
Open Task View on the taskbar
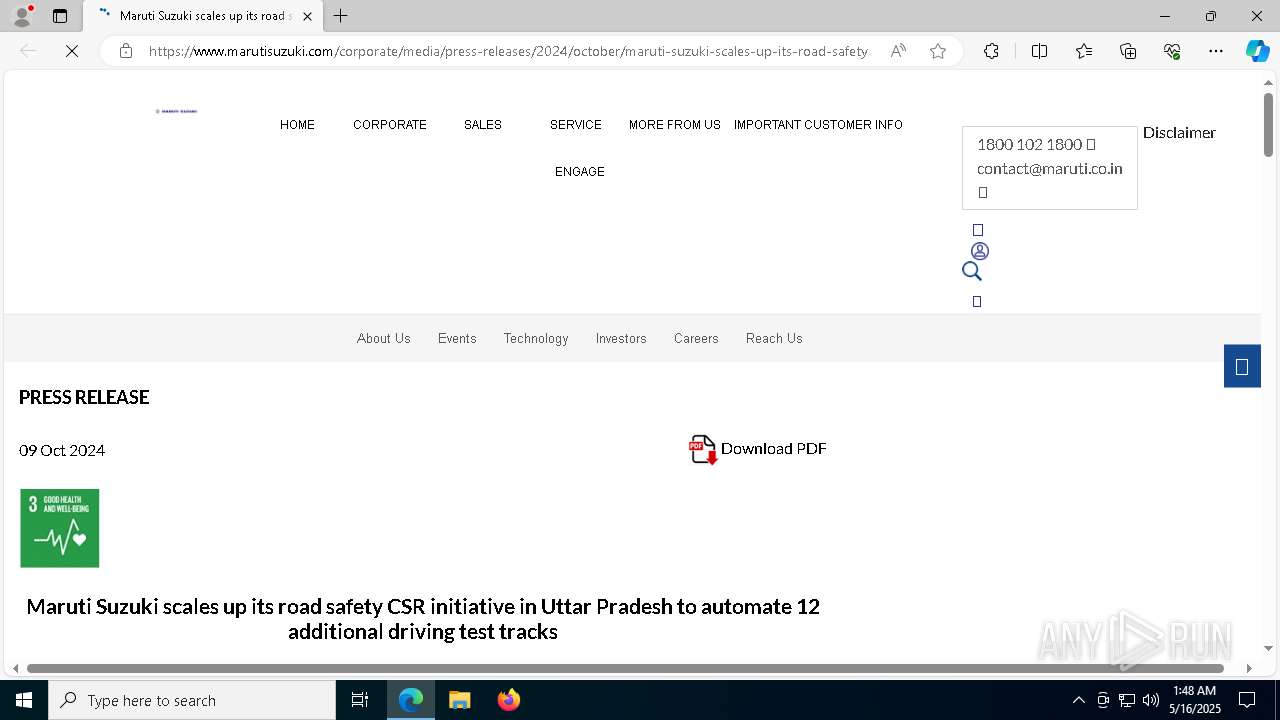(360, 700)
